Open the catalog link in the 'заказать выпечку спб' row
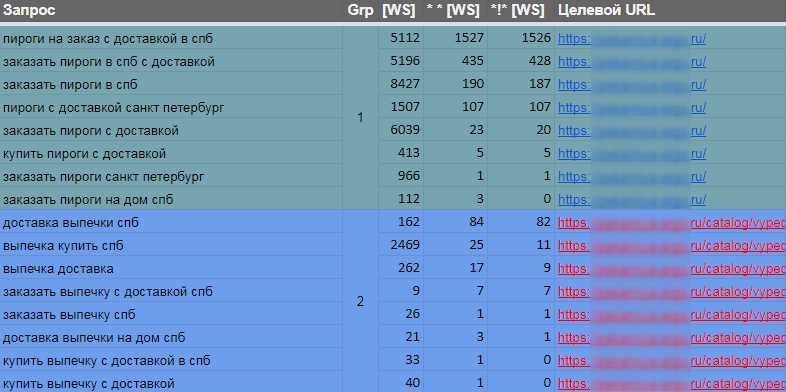Viewport: 786px width, 392px height. [x=672, y=315]
